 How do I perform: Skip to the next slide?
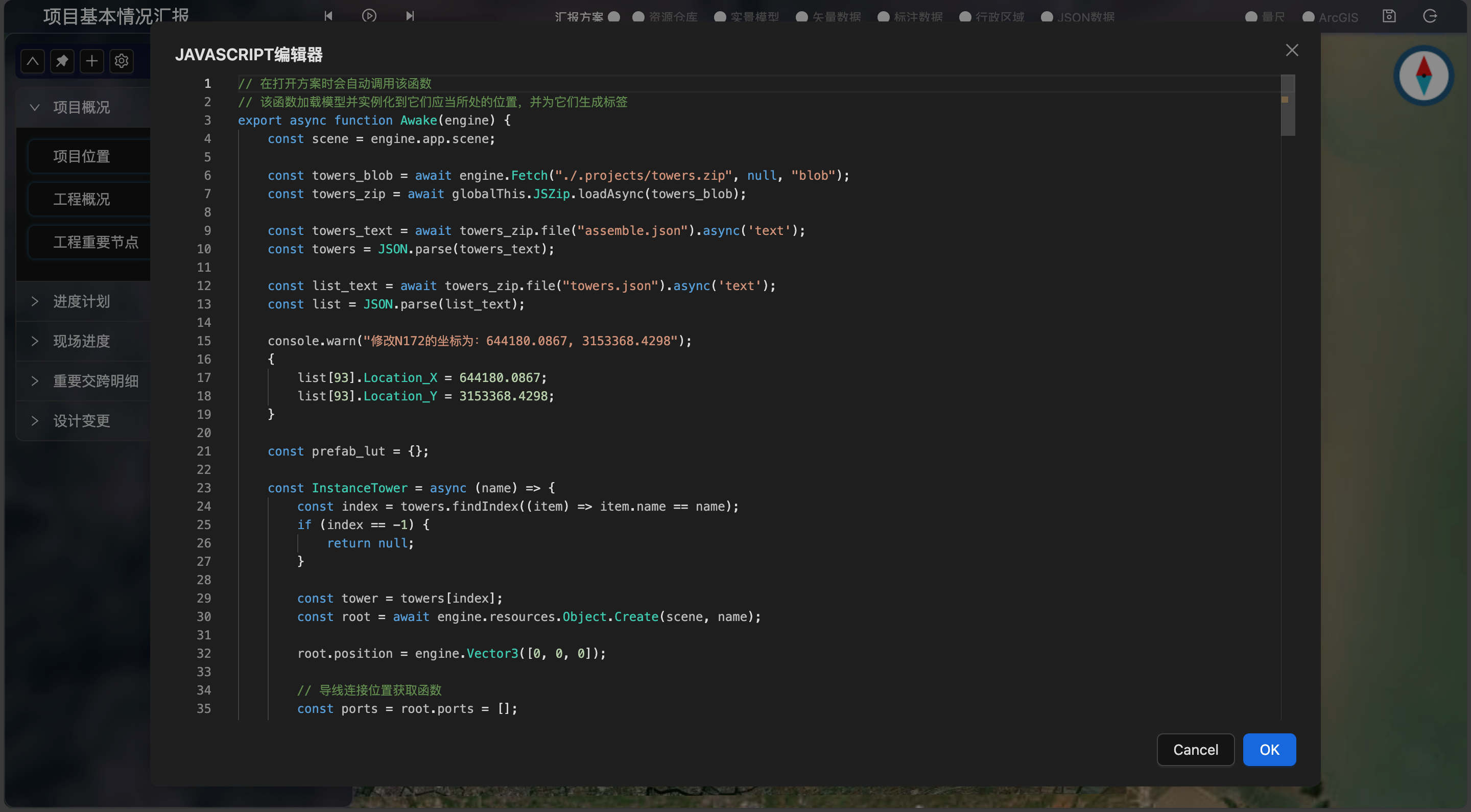click(x=410, y=15)
